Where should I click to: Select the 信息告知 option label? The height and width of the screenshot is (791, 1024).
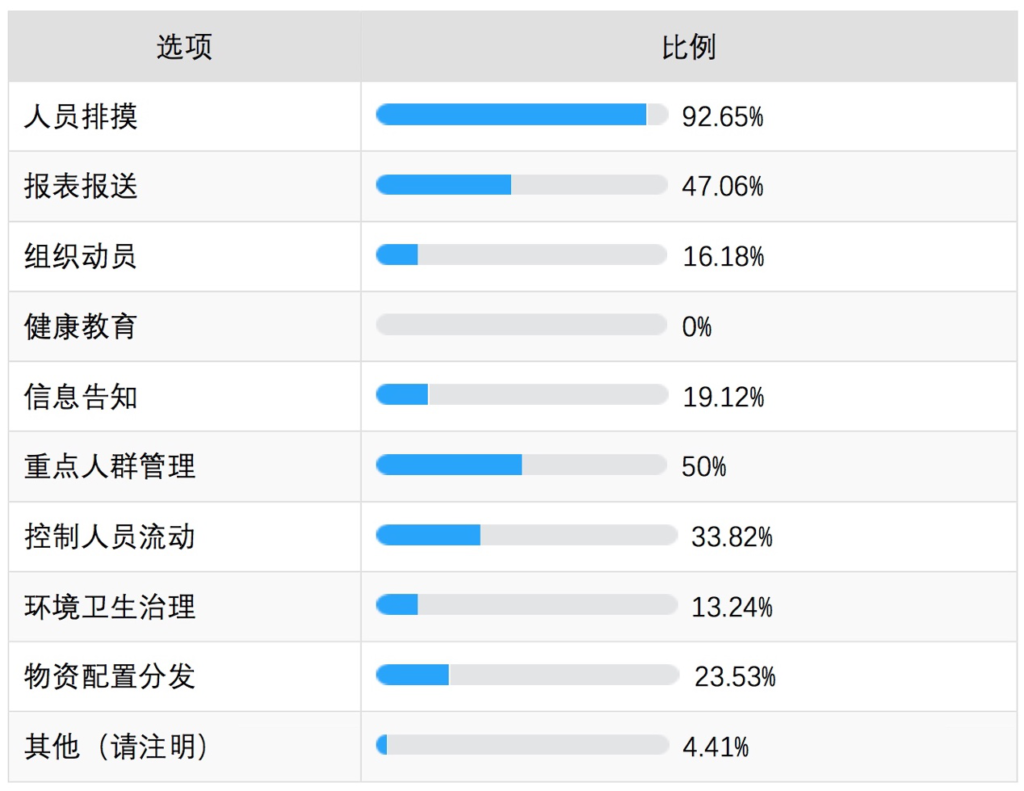pyautogui.click(x=81, y=396)
